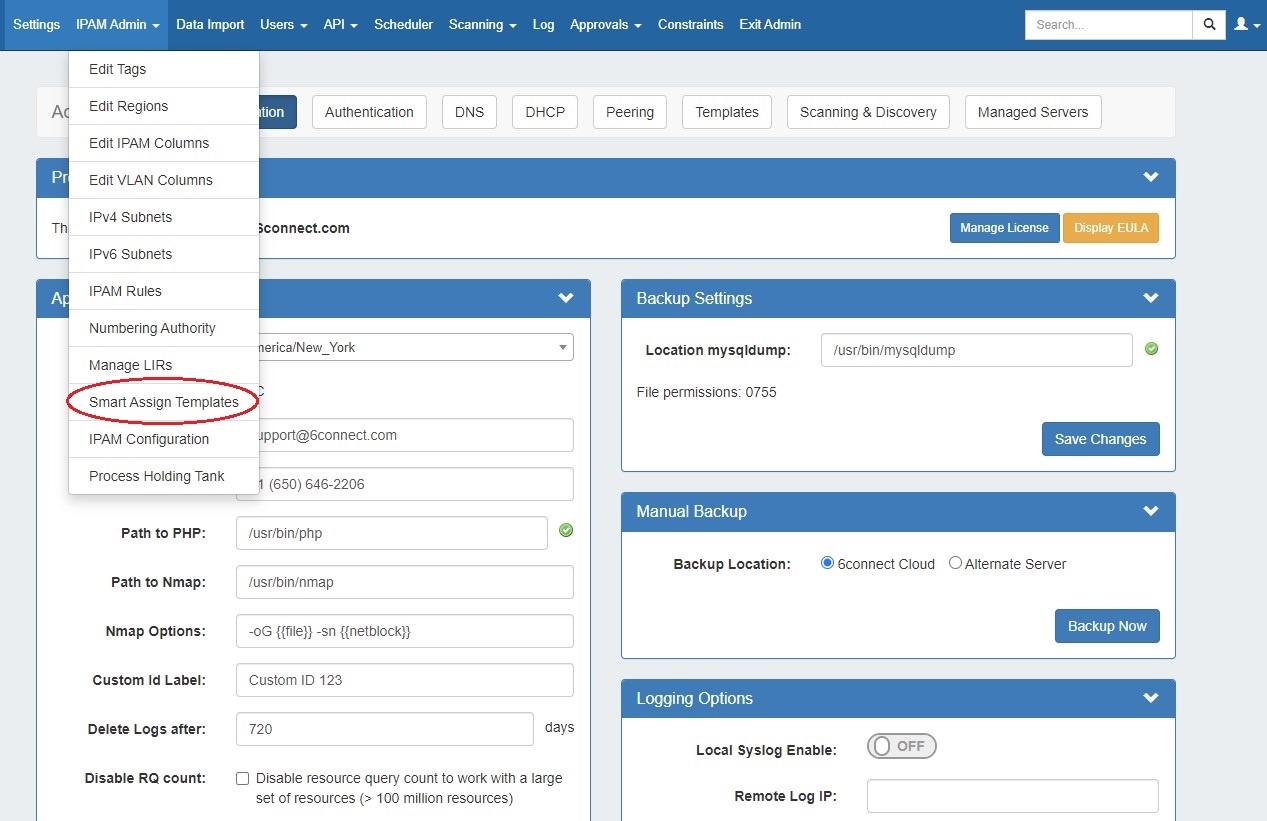
Task: Select 6connect Cloud backup location
Action: pyautogui.click(x=827, y=563)
